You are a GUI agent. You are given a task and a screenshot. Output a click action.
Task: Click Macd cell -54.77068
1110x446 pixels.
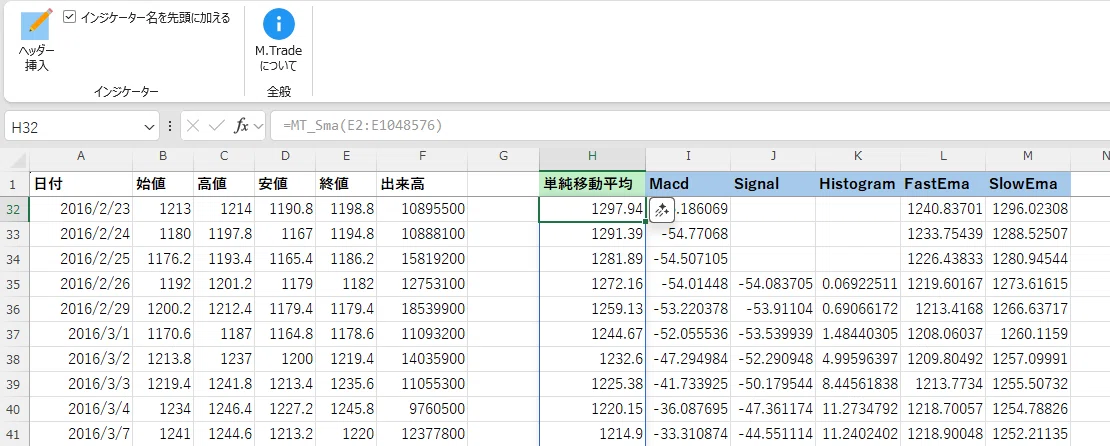point(688,234)
